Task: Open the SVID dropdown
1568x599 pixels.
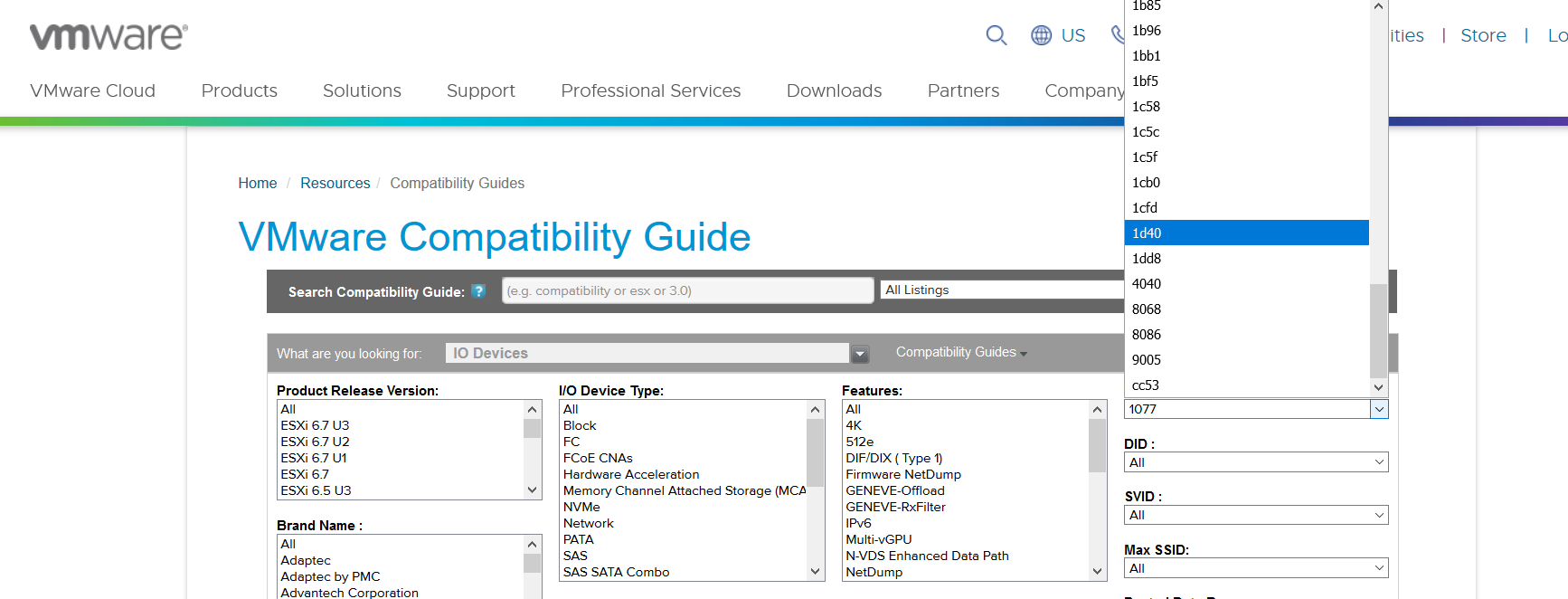Action: [x=1256, y=515]
